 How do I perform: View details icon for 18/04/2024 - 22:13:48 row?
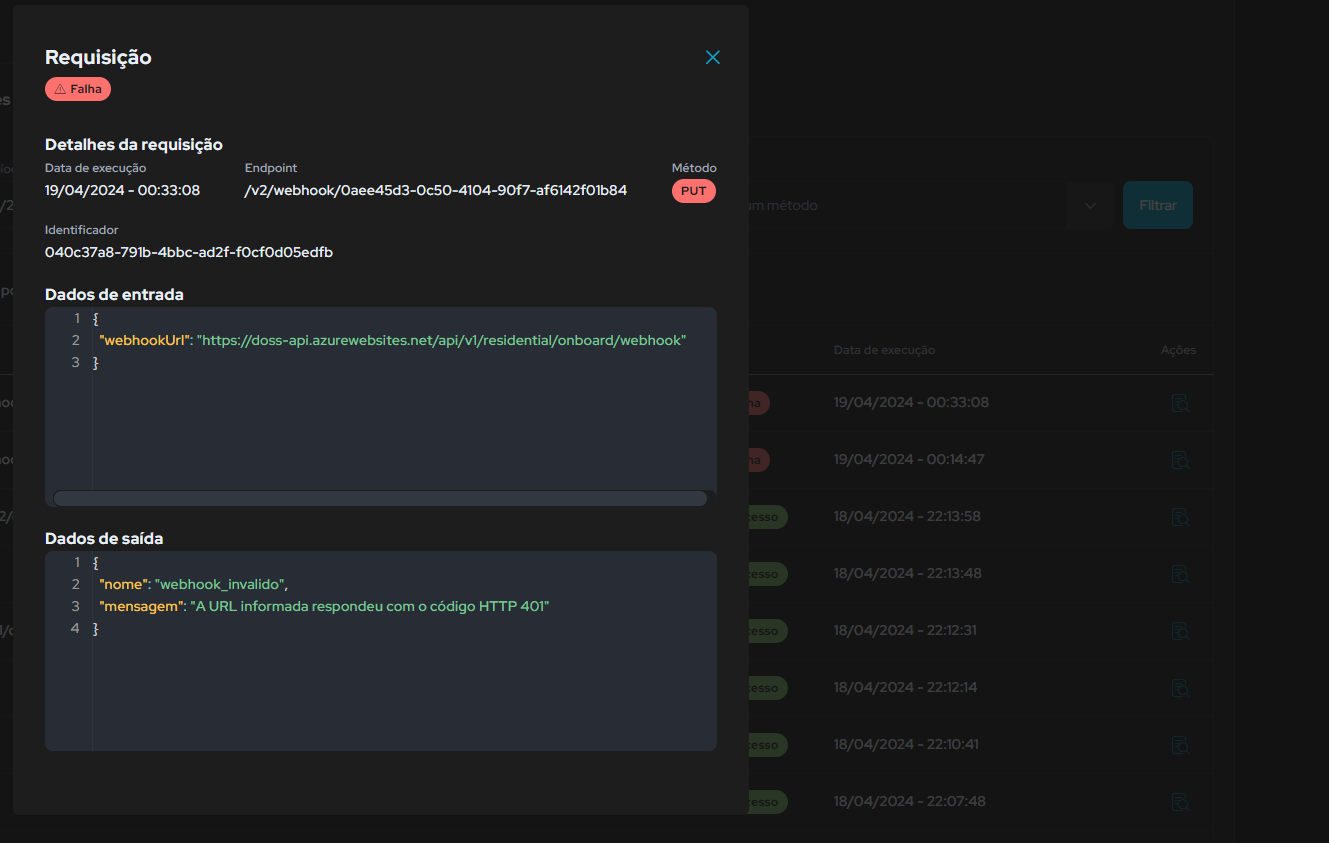coord(1180,574)
